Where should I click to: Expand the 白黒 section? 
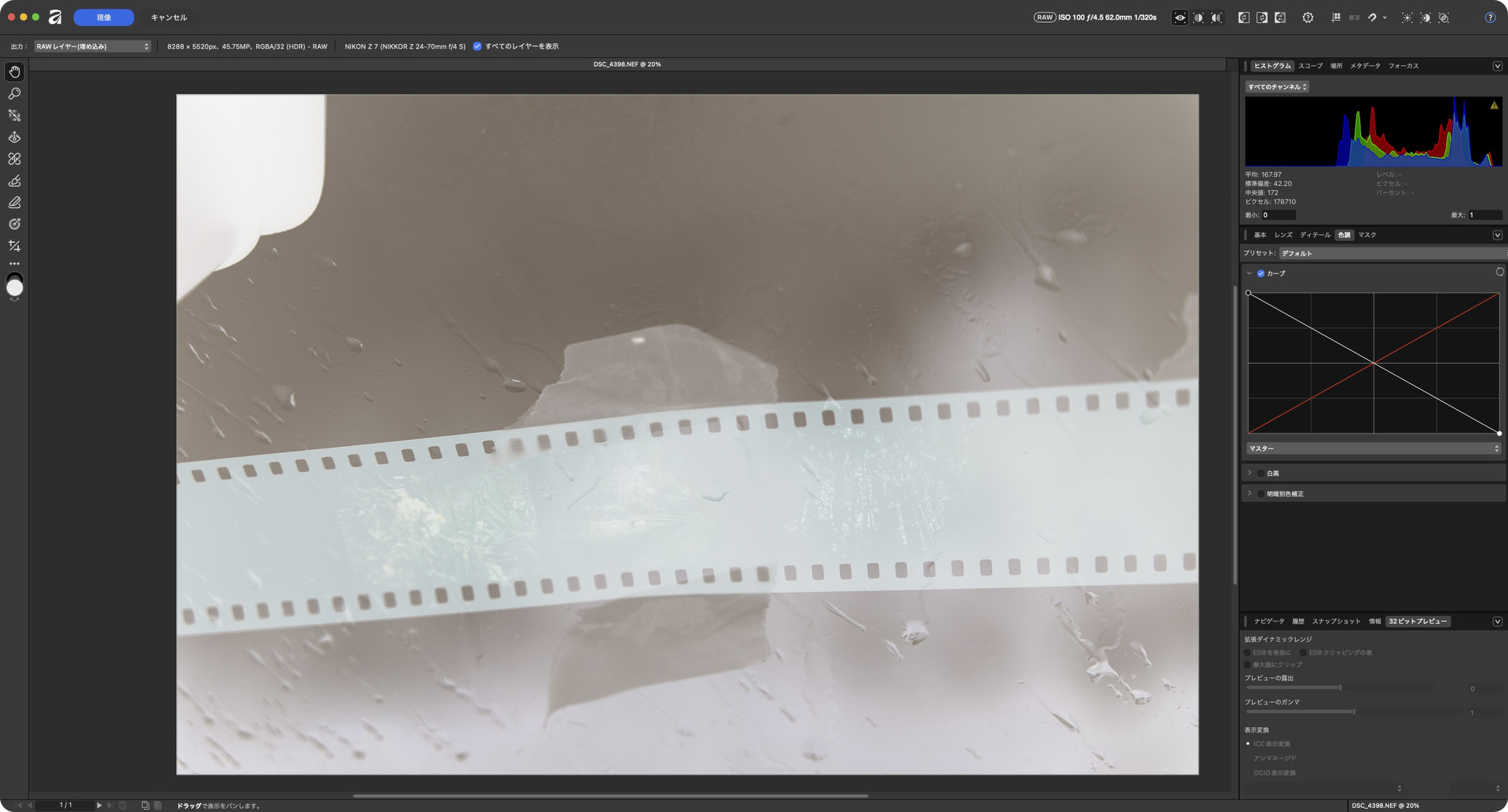tap(1250, 473)
